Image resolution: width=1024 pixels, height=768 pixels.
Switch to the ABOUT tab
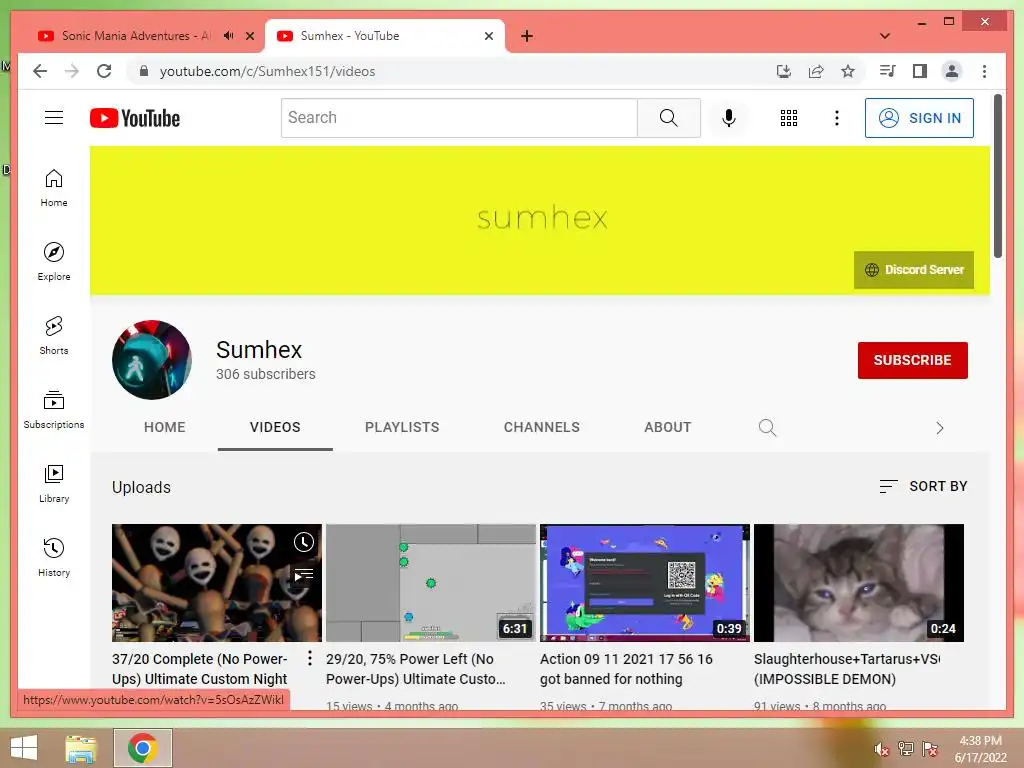[x=667, y=427]
